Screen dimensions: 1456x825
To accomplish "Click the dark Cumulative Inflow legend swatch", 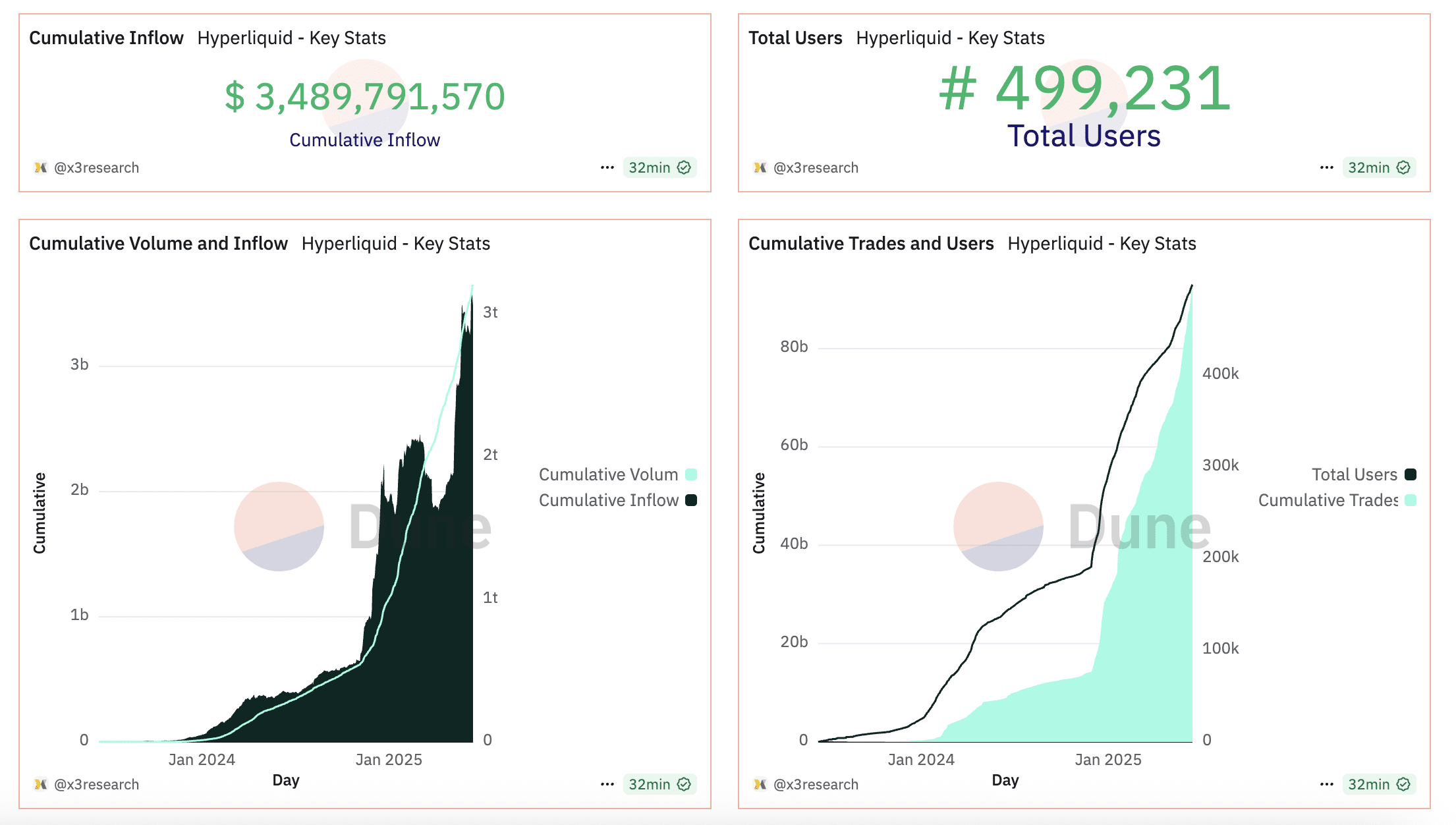I will pyautogui.click(x=691, y=500).
